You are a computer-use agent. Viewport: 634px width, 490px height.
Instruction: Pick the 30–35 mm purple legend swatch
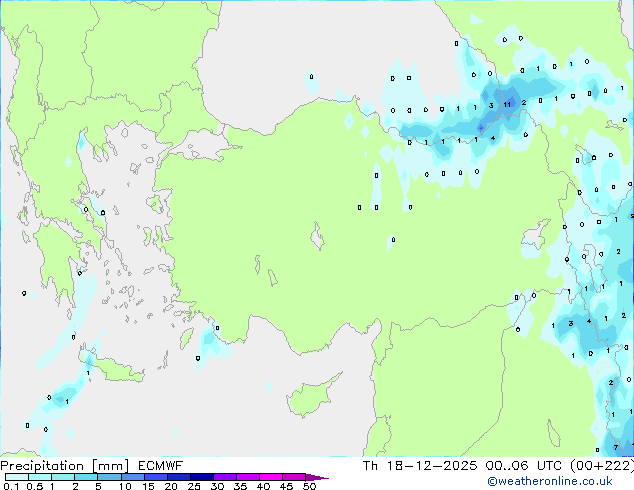(x=225, y=477)
